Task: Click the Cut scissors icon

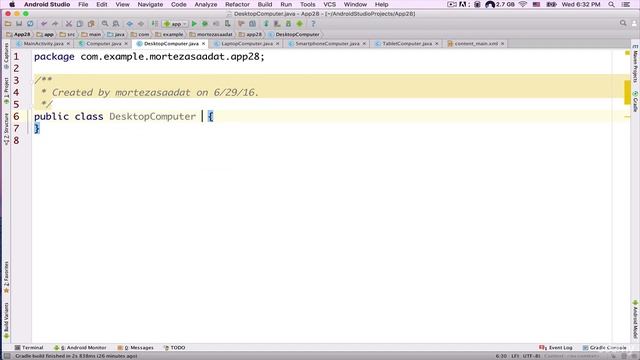Action: coord(69,24)
